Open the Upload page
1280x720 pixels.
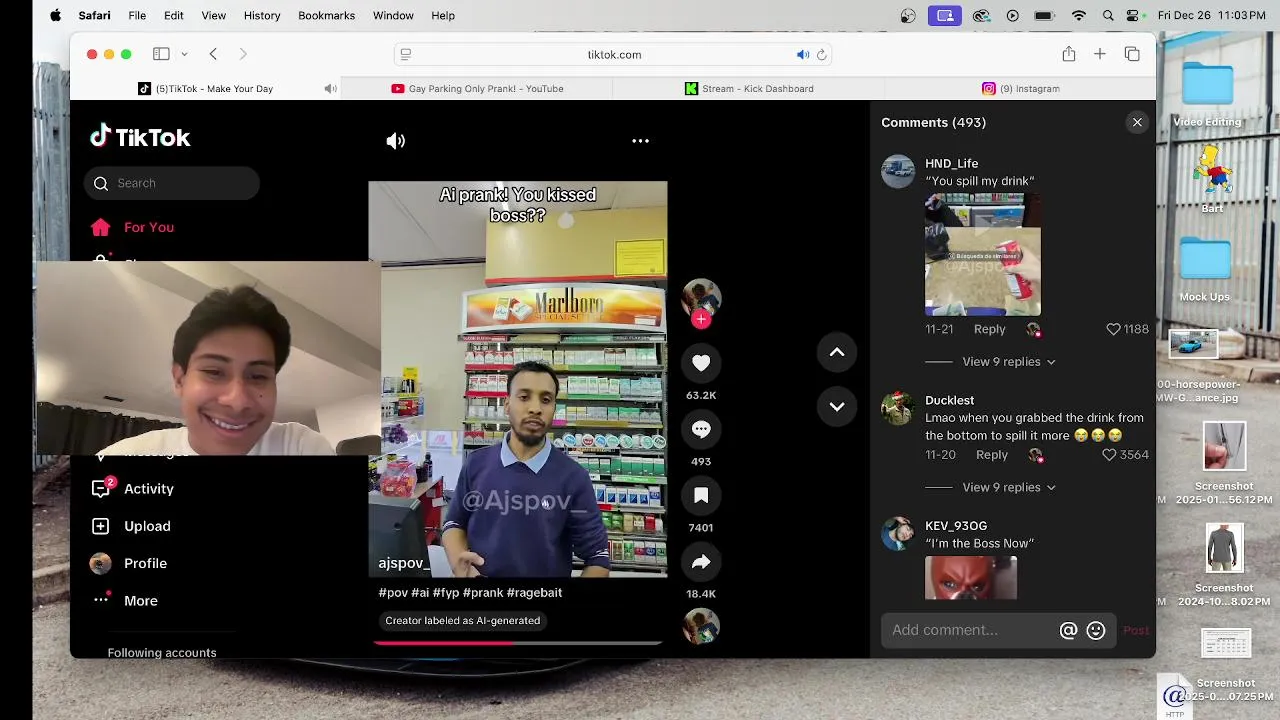(134, 526)
